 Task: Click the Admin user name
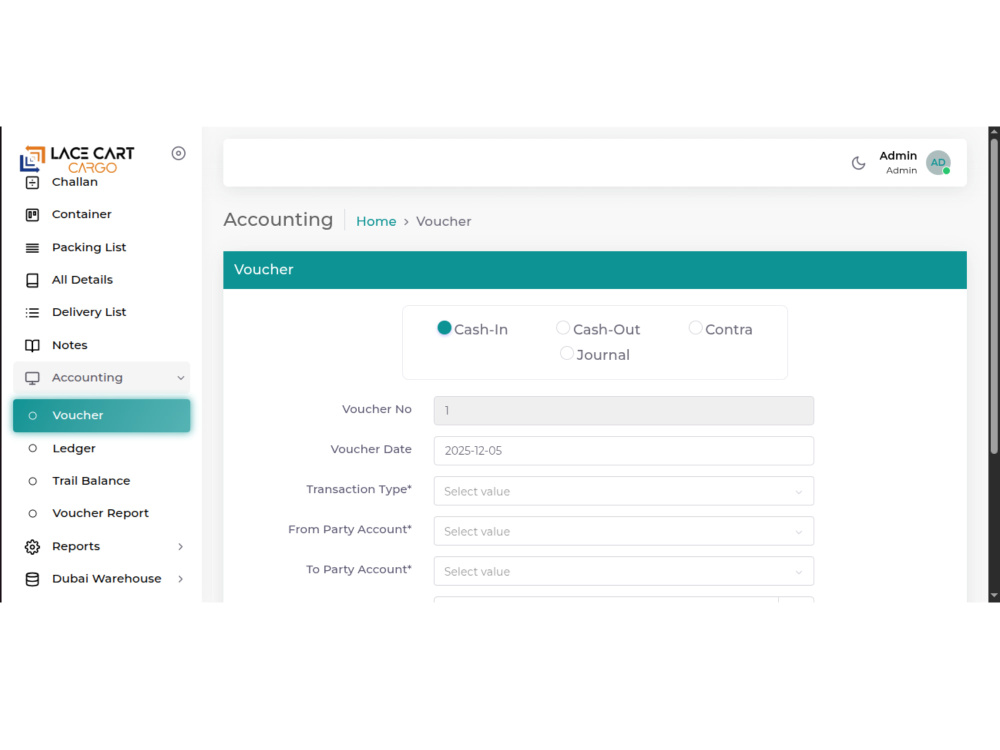point(898,156)
